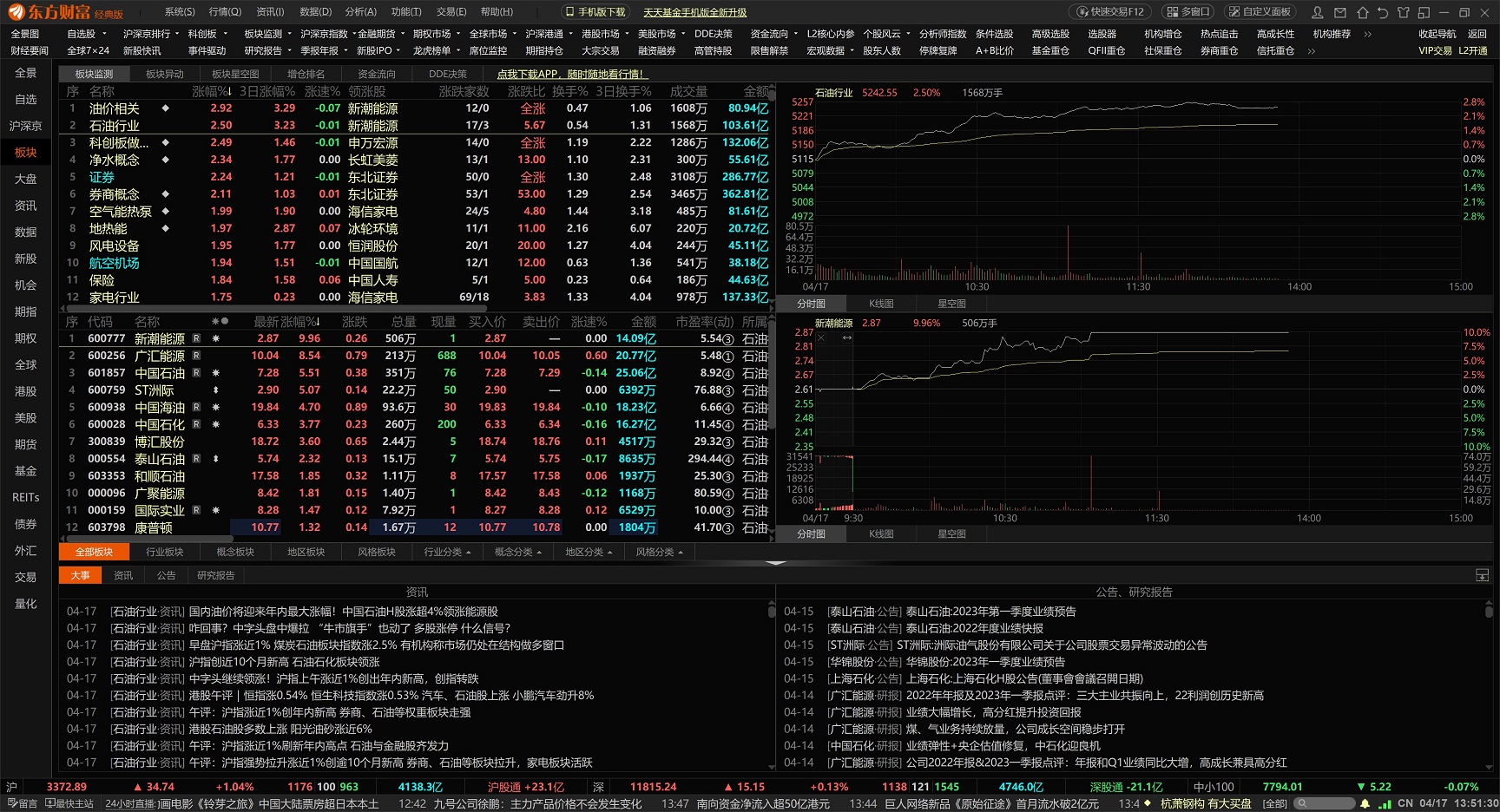Click the status bar search box
Viewport: 1500px width, 812px height.
pos(1323,803)
